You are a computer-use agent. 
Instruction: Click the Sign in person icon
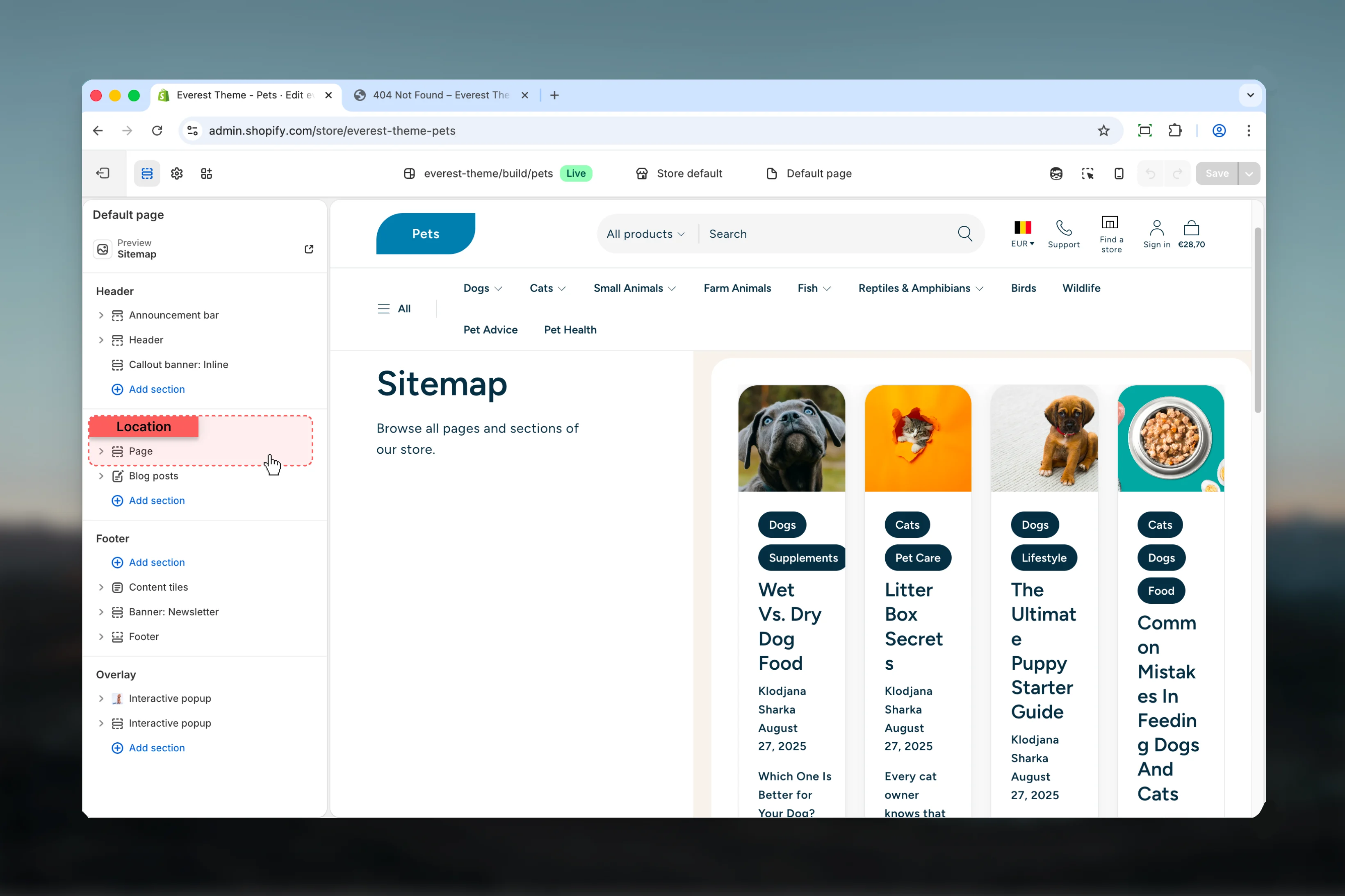click(1156, 228)
